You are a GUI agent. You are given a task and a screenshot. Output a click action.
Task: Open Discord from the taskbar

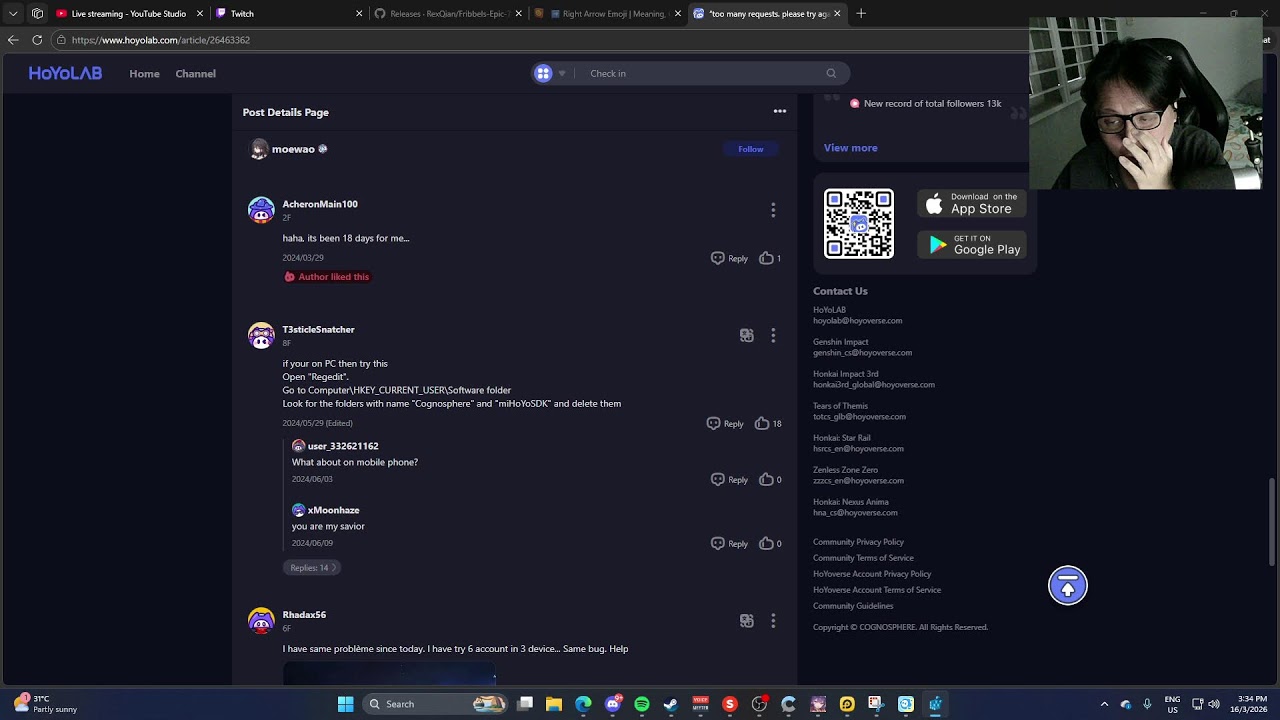pos(613,704)
